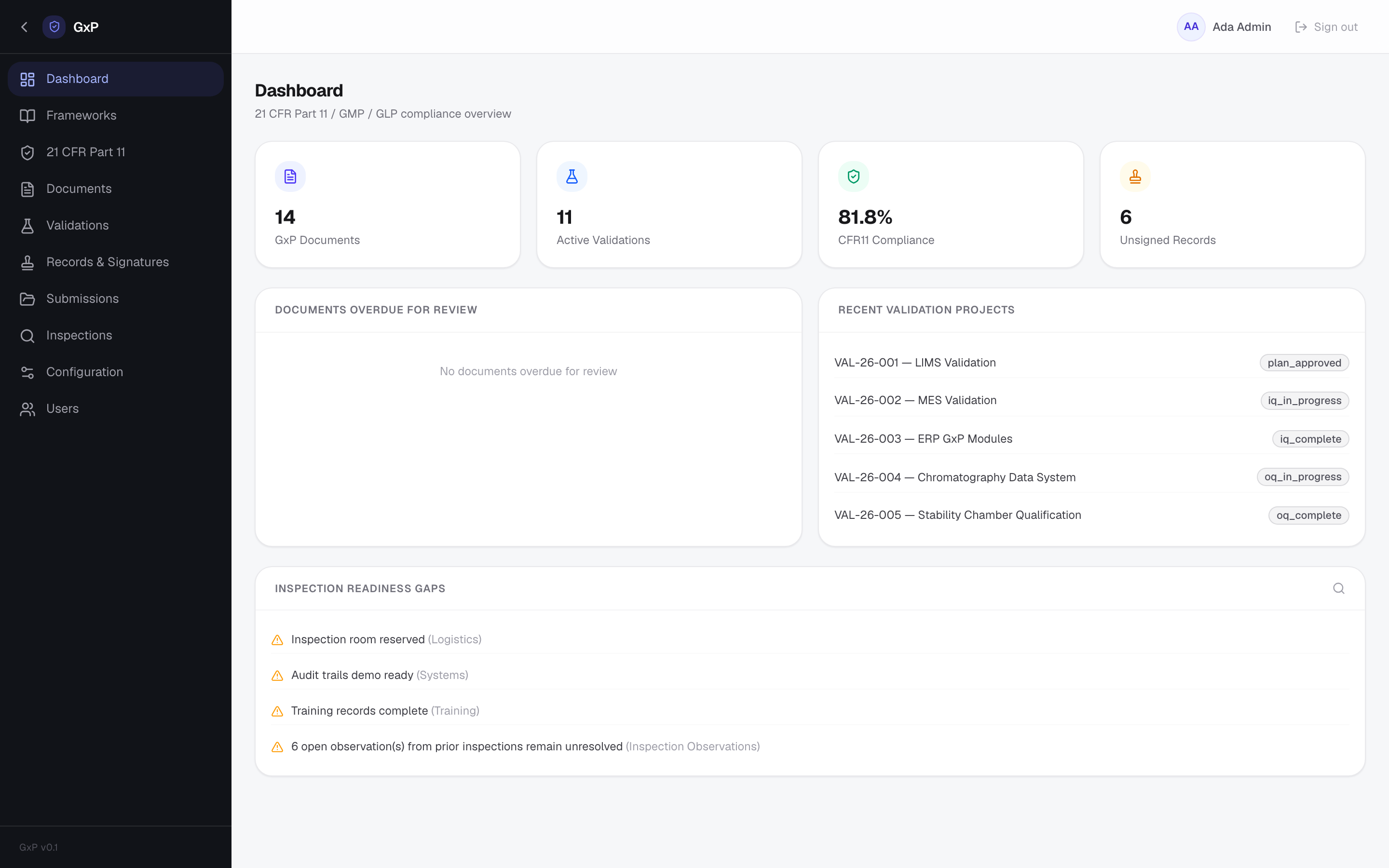Open VAL-26-002 — MES Validation project
The width and height of the screenshot is (1389, 868).
point(915,401)
